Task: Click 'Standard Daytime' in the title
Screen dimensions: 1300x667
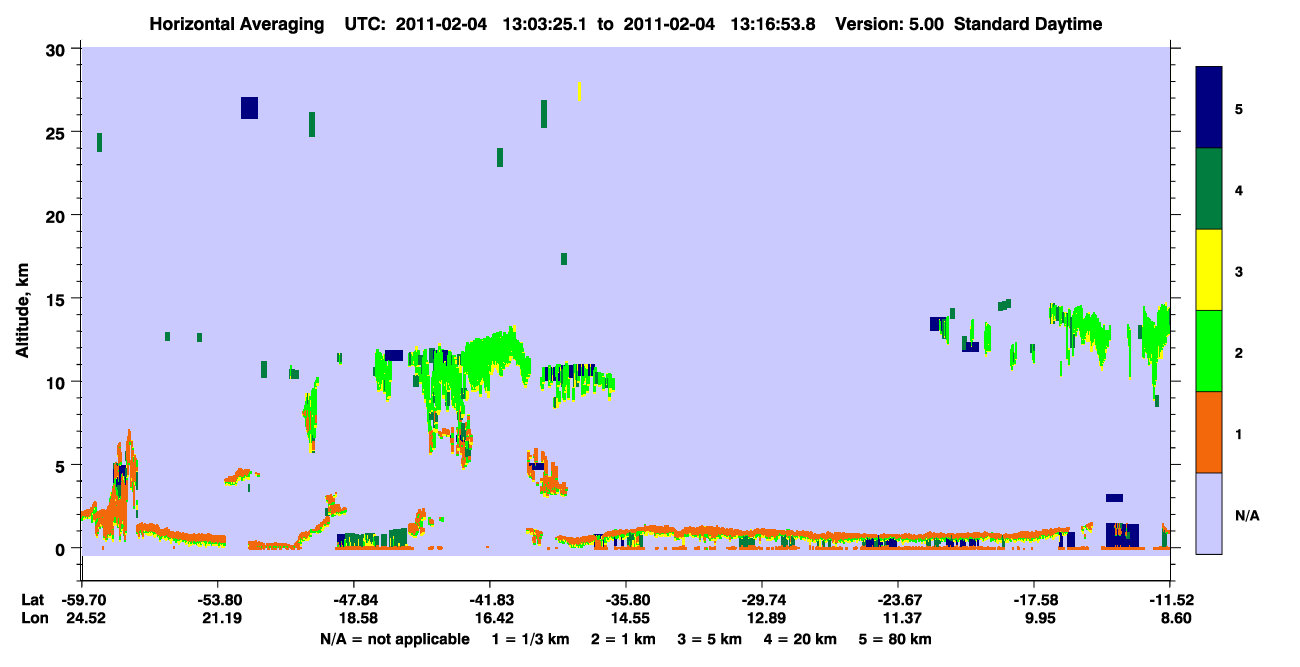Action: [1028, 24]
